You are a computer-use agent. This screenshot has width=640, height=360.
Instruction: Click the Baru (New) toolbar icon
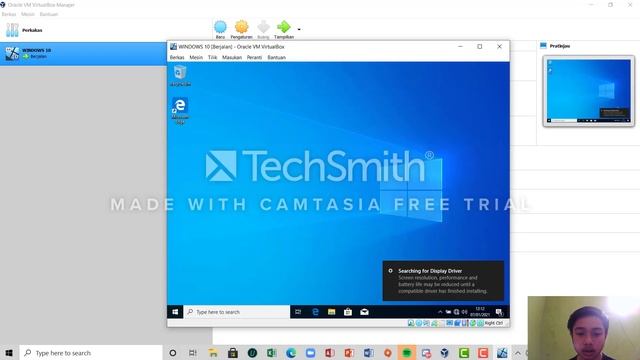tap(220, 27)
